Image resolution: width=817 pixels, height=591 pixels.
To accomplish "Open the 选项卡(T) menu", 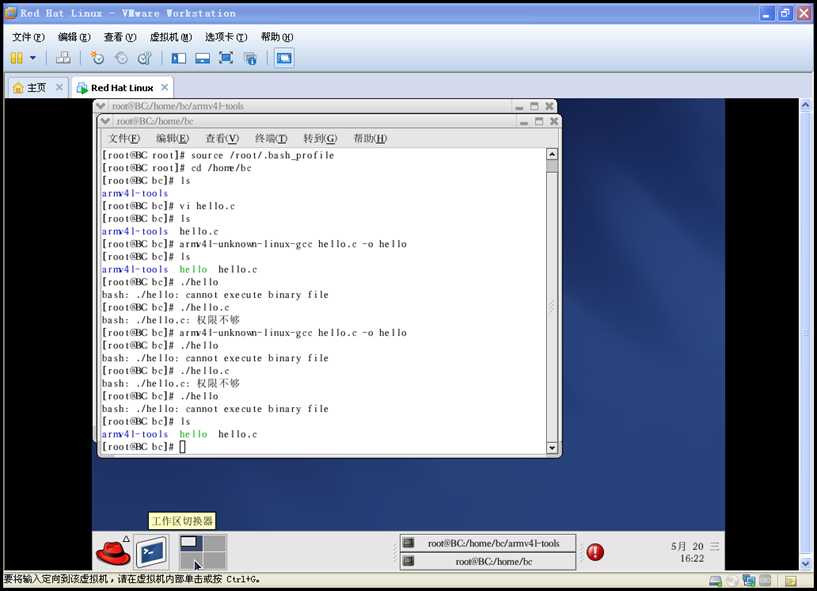I will coord(226,37).
